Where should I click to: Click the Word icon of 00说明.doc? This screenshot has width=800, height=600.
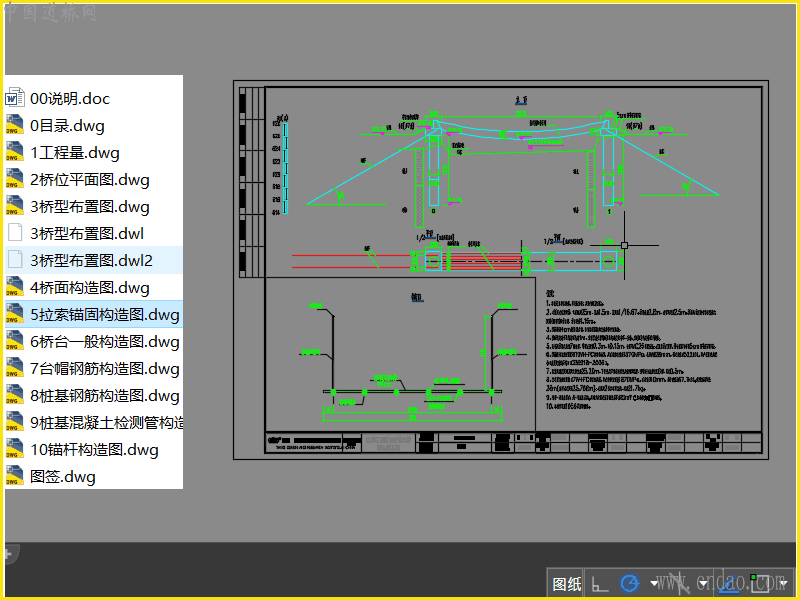tap(15, 97)
